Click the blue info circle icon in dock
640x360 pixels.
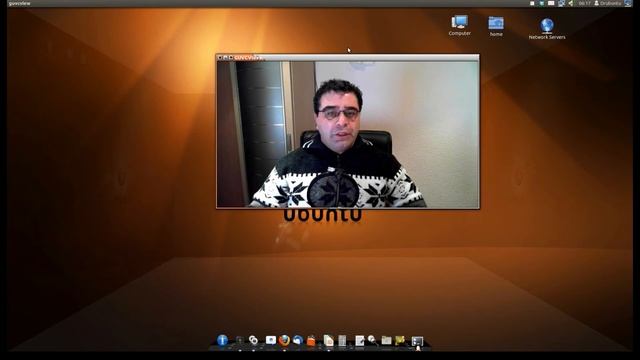222,340
